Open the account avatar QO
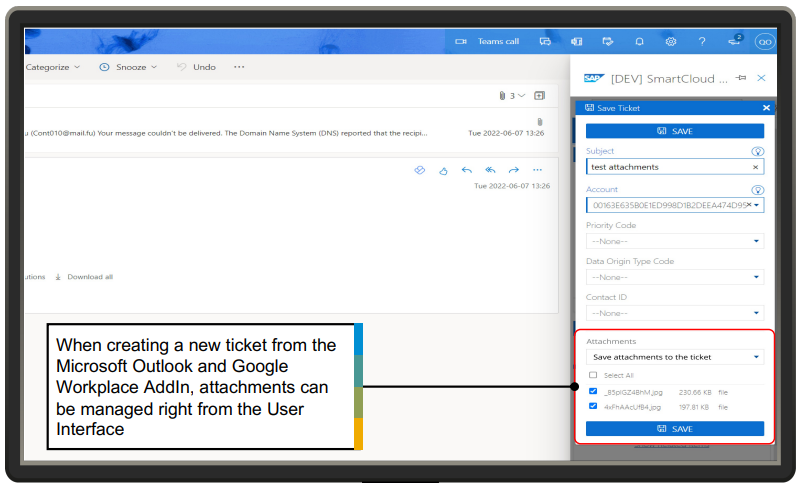 point(765,42)
